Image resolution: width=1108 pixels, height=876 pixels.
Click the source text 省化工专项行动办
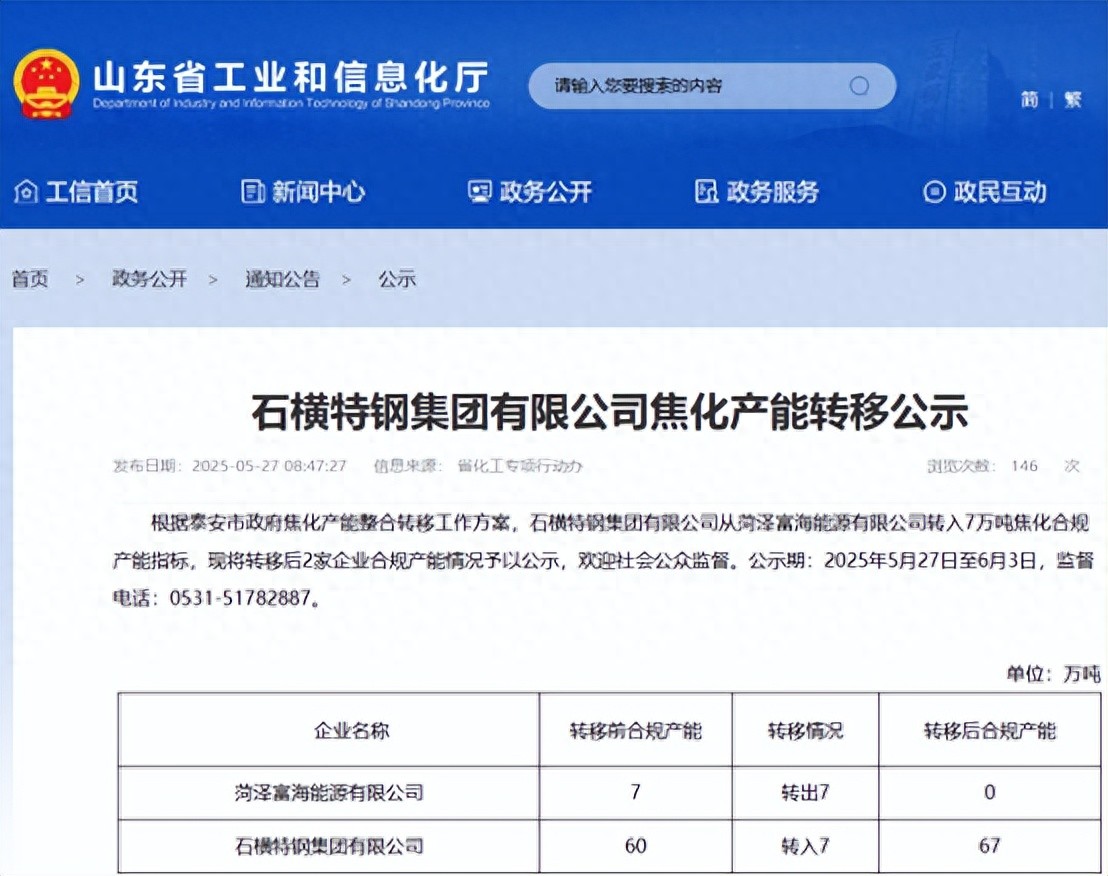520,466
